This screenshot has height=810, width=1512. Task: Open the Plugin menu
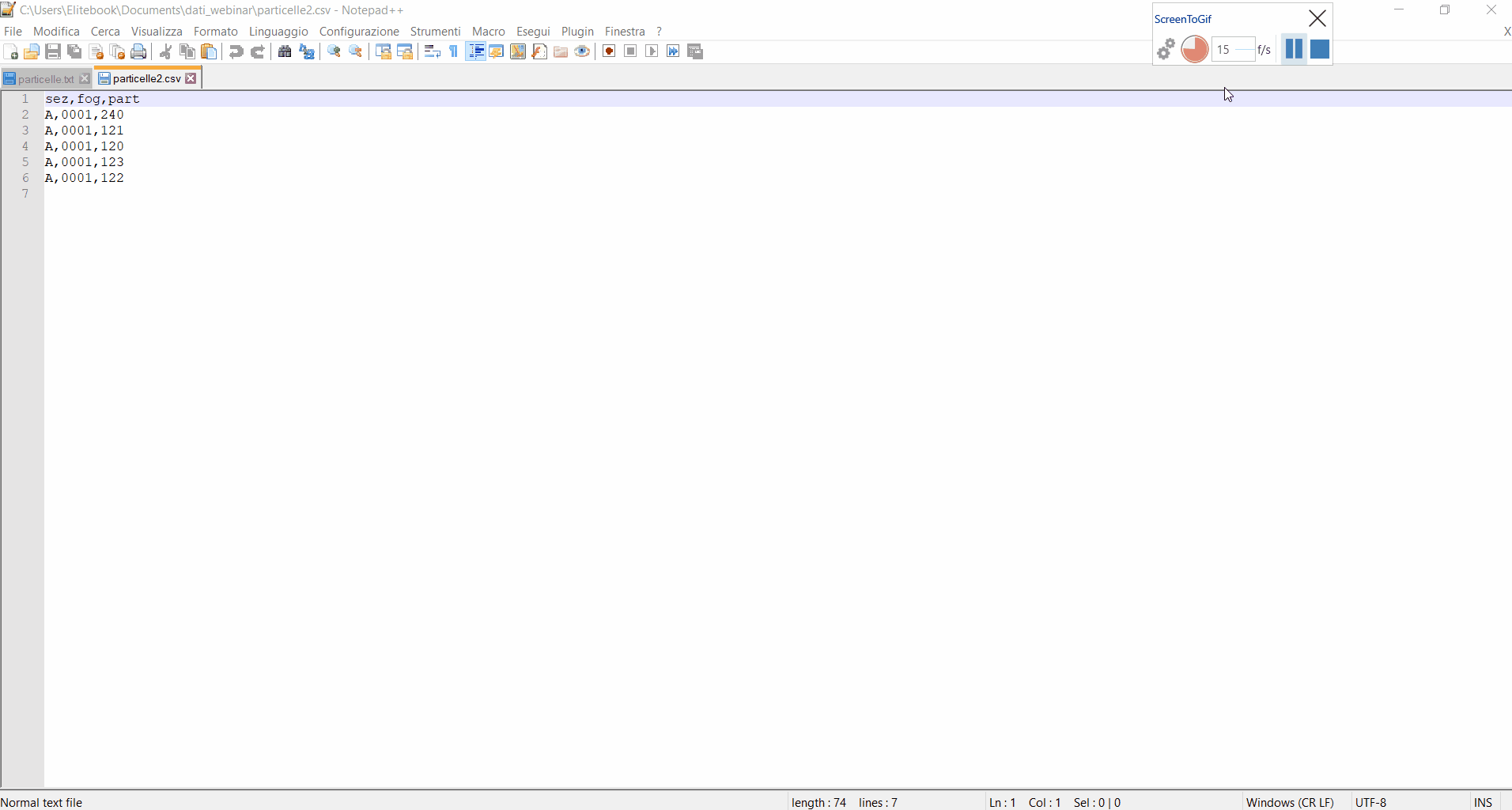[x=577, y=32]
